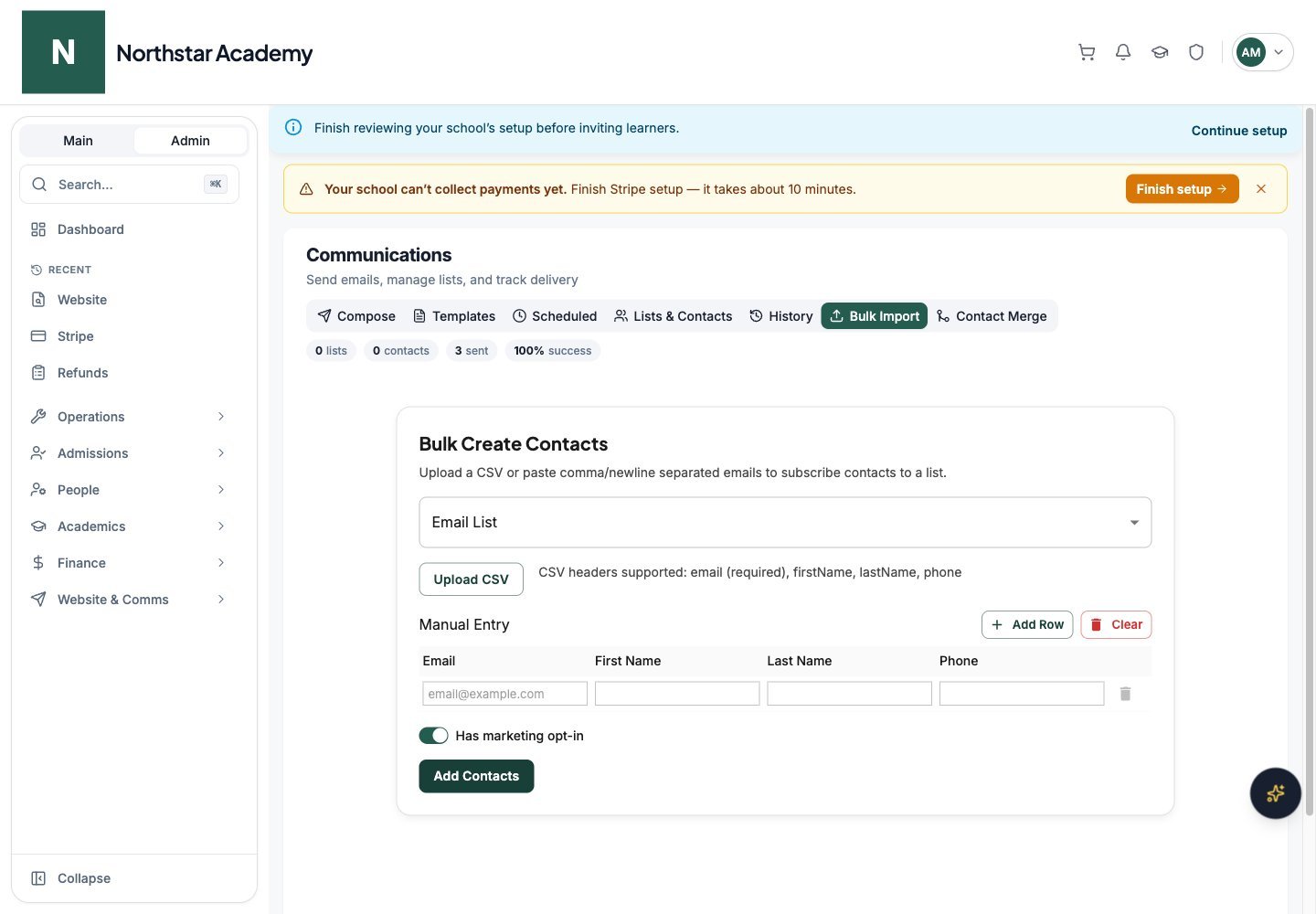Viewport: 1316px width, 914px height.
Task: Click the trash icon in contact row
Action: [x=1125, y=694]
